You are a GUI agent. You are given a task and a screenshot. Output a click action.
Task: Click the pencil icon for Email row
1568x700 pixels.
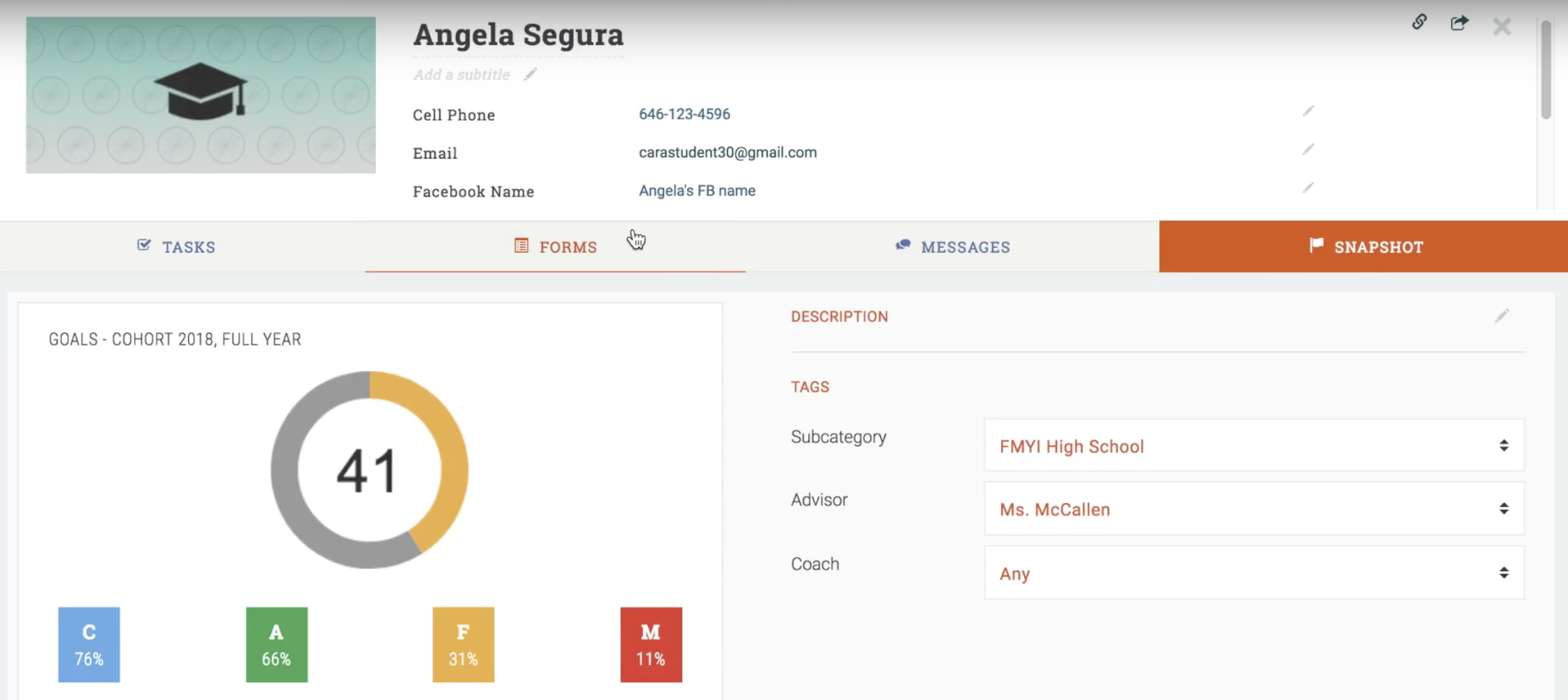[1308, 150]
